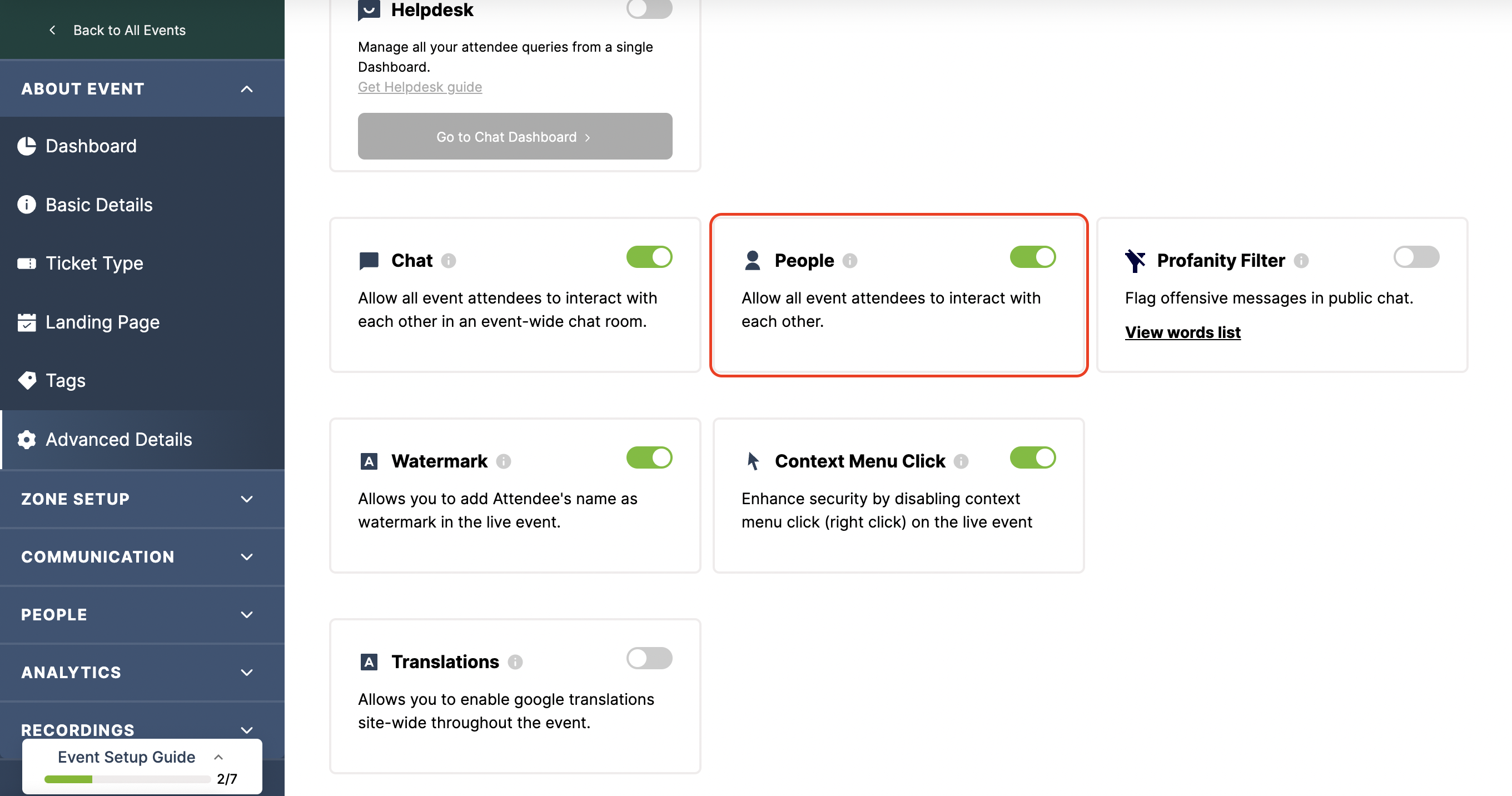Open Basic Details in the sidebar

pyautogui.click(x=98, y=205)
